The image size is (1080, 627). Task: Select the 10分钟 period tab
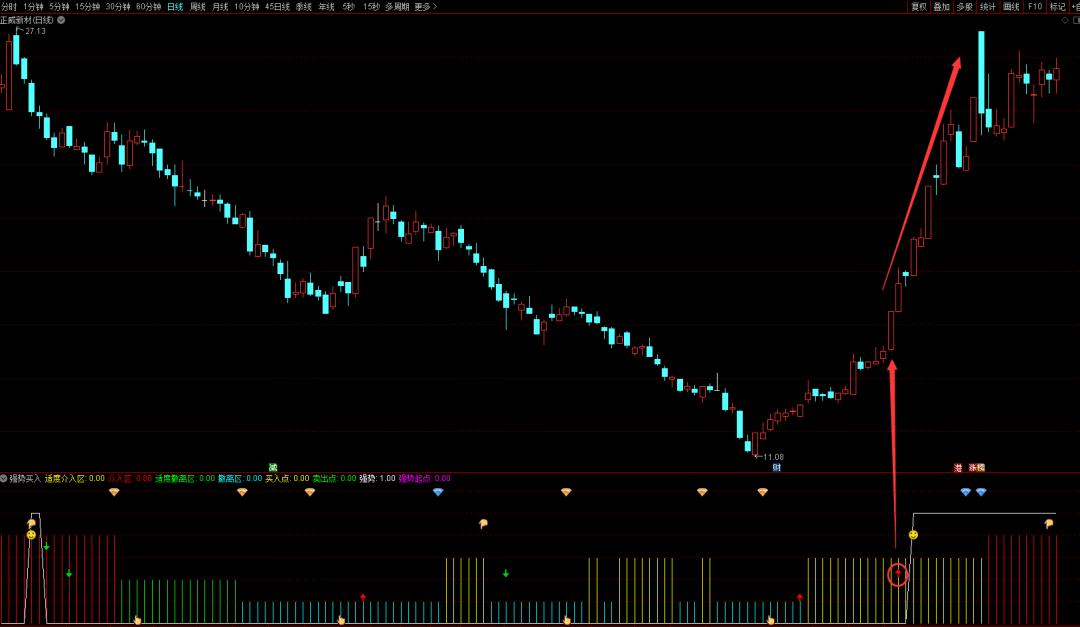tap(247, 6)
